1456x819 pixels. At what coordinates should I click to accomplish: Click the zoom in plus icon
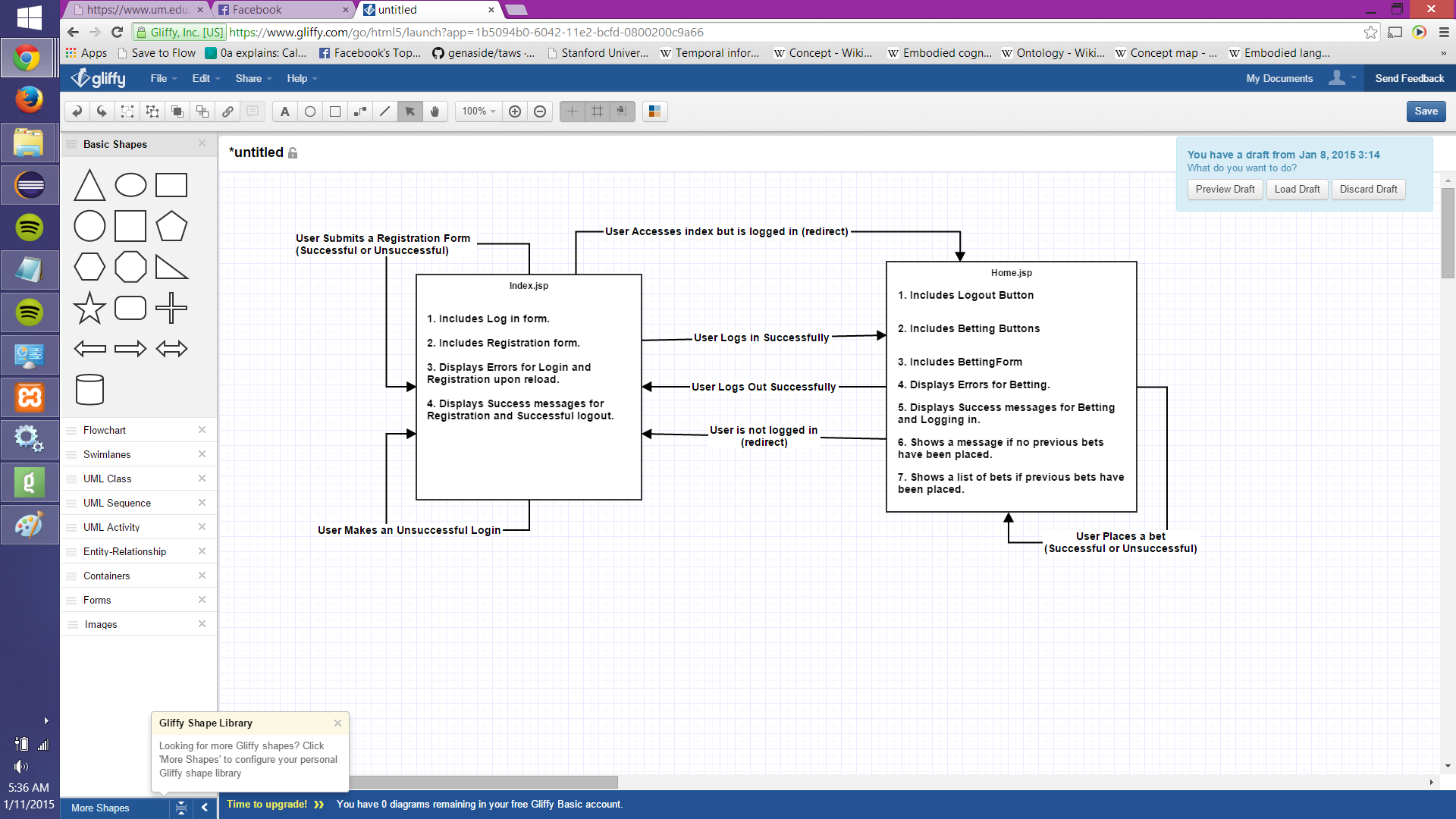(515, 111)
